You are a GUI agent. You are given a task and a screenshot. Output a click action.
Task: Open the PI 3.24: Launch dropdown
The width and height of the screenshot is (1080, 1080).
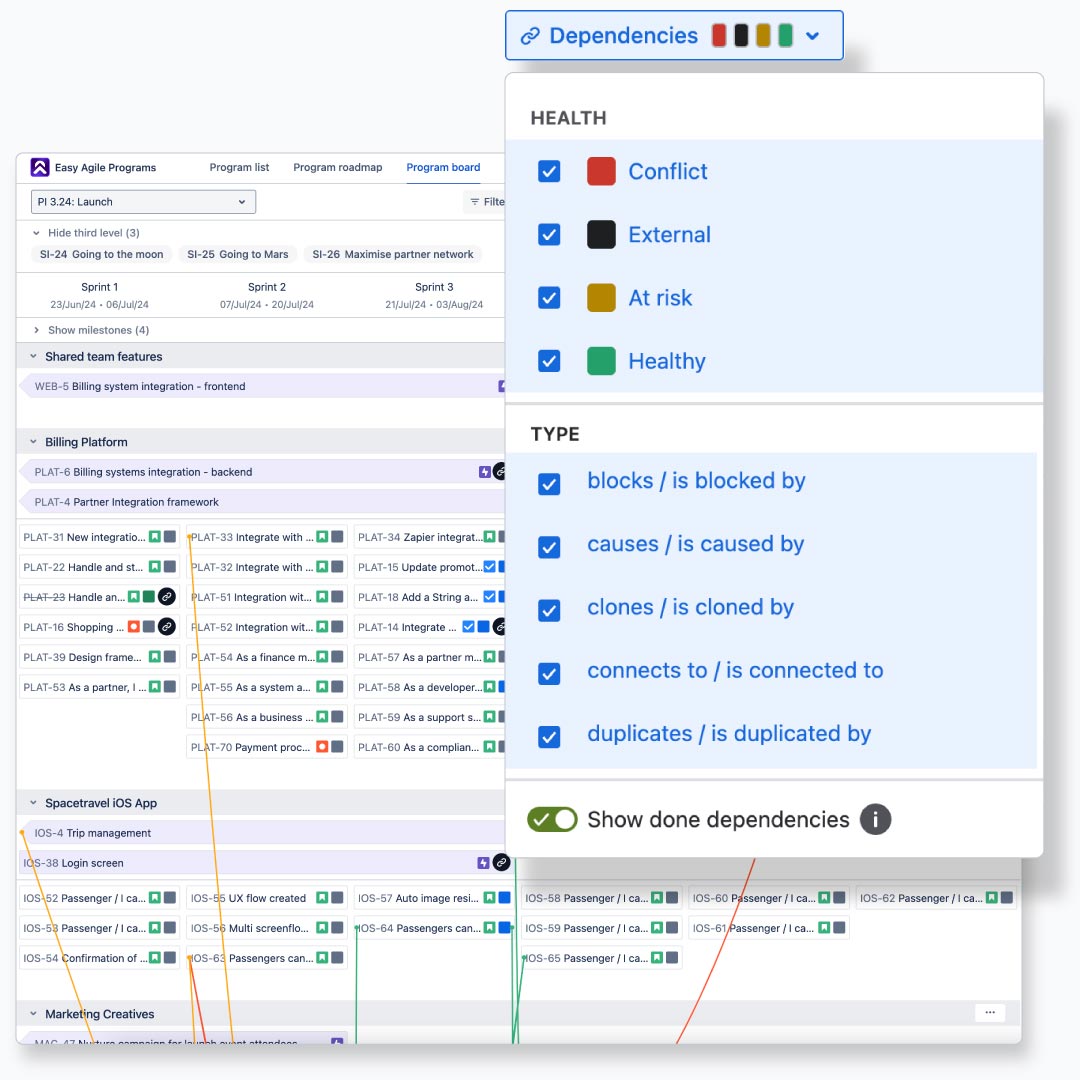142,201
